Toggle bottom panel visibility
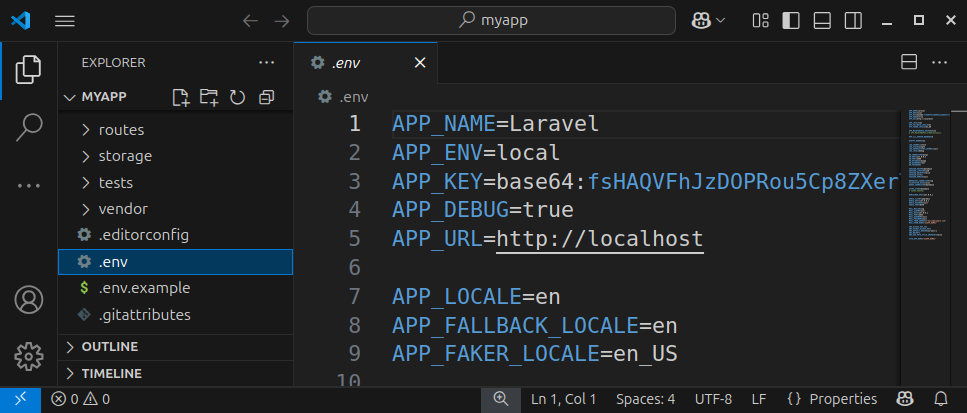967x413 pixels. (x=822, y=21)
